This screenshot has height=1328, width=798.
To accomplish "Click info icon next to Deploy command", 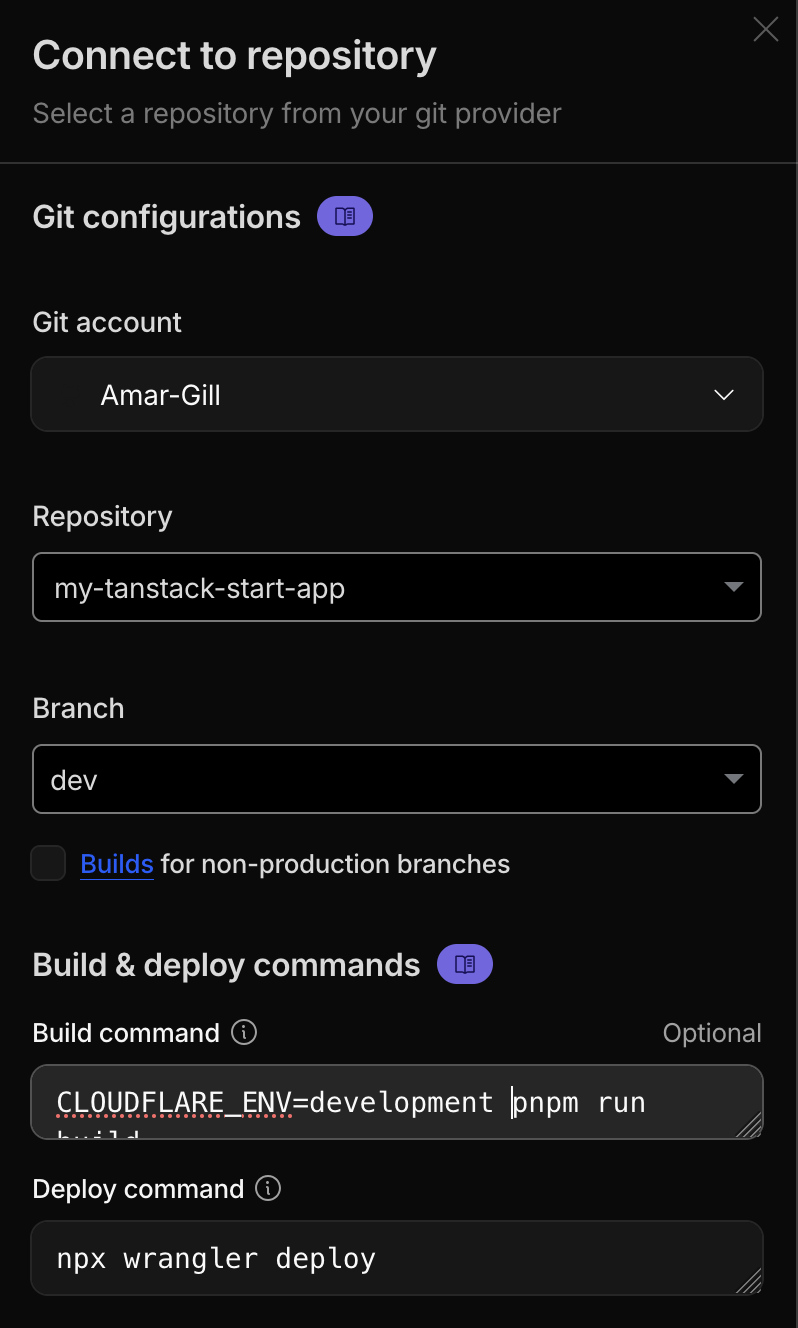I will 268,1188.
